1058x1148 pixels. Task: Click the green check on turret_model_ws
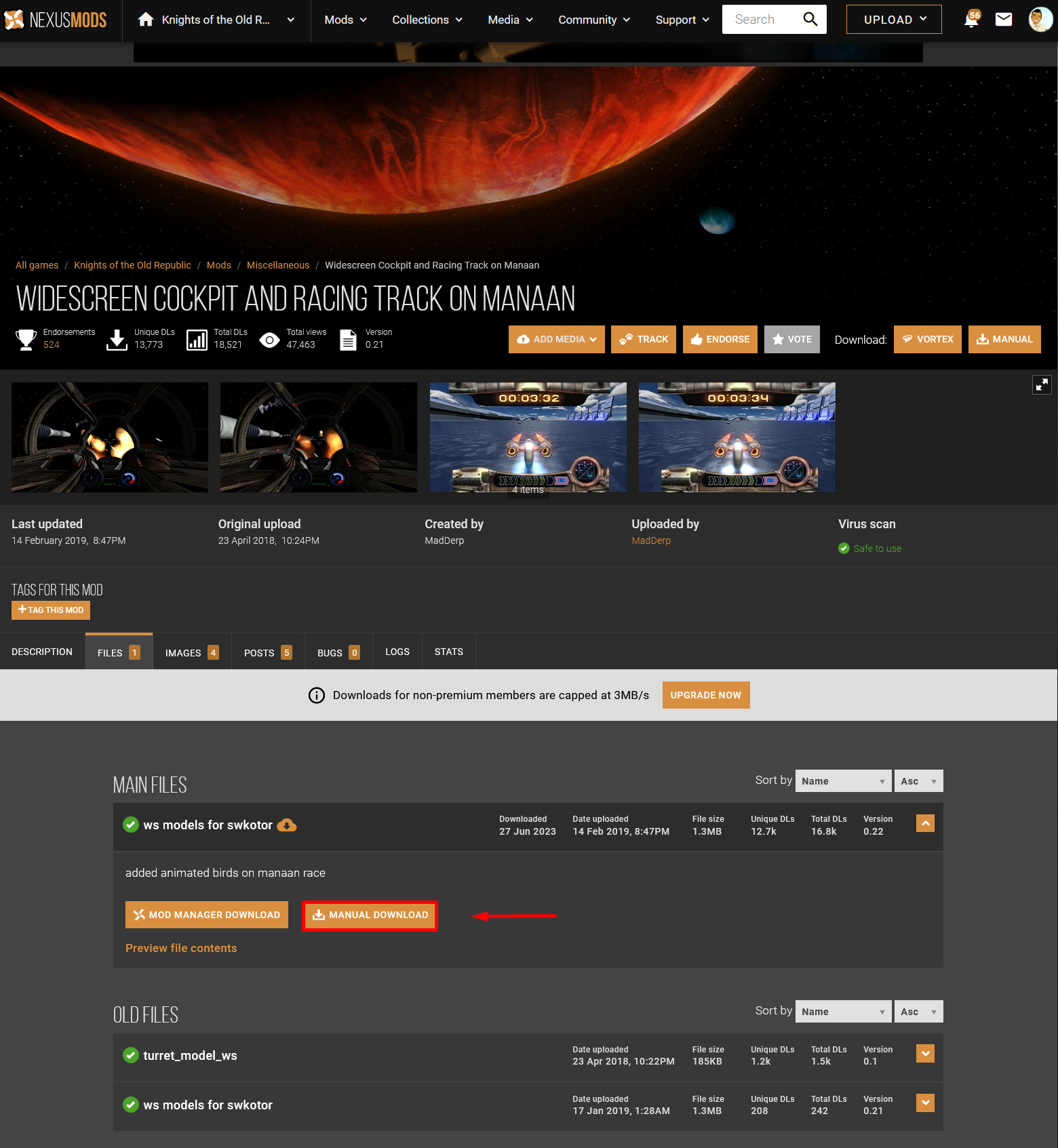[x=131, y=1055]
